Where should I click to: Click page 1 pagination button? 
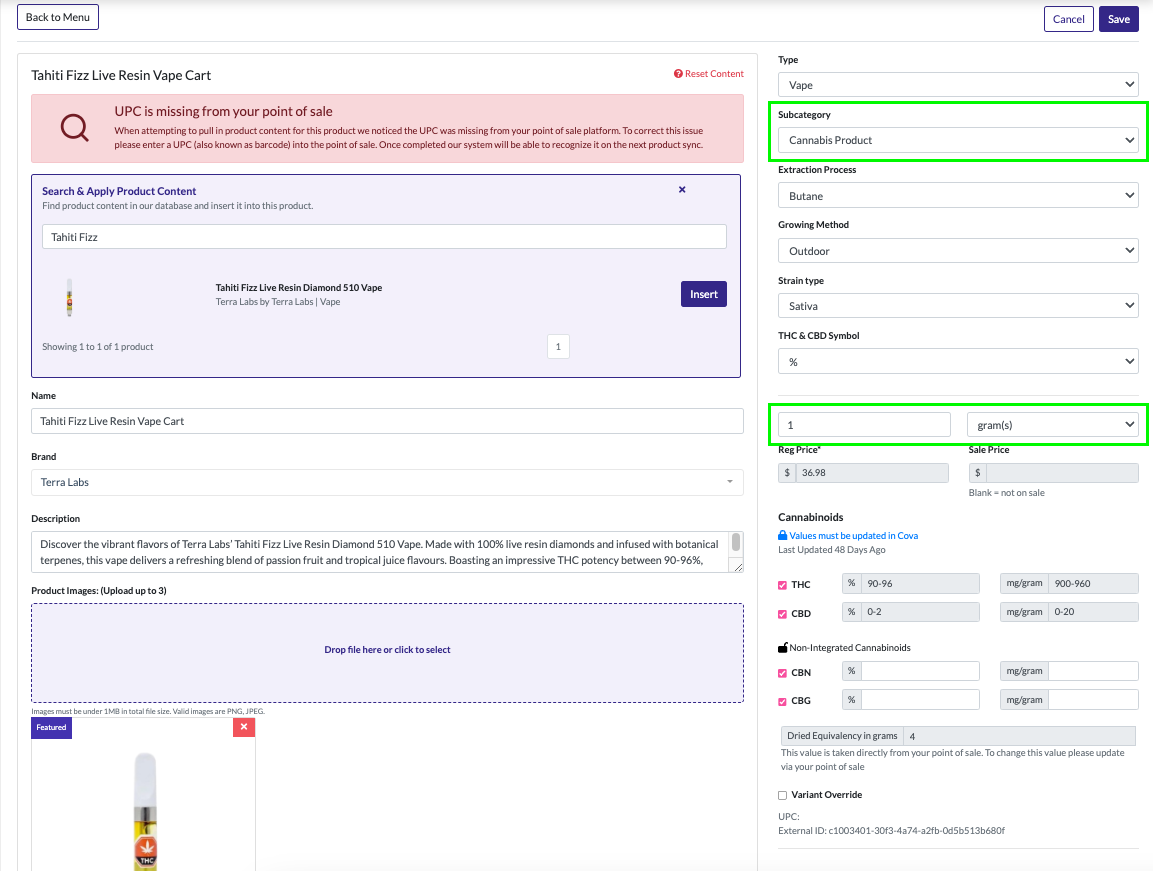(558, 346)
